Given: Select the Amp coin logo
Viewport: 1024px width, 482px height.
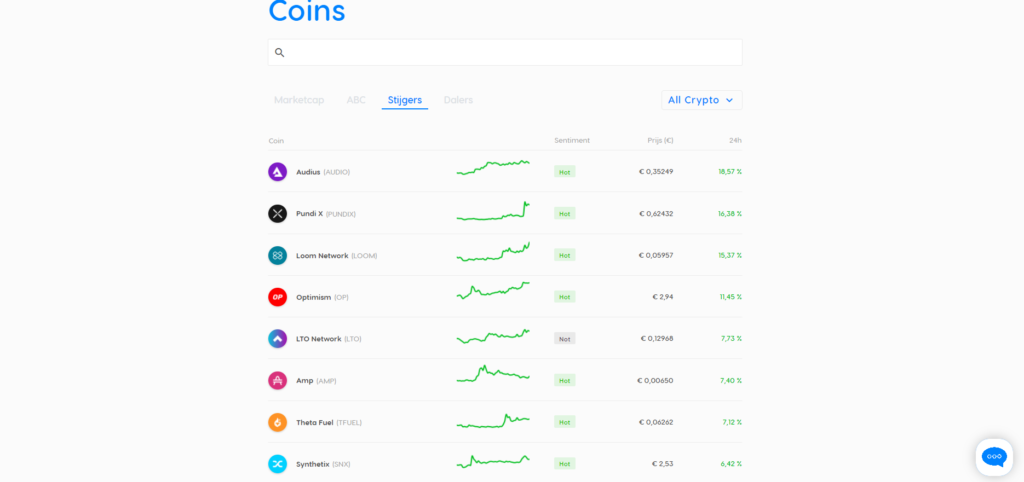Looking at the screenshot, I should click(277, 380).
